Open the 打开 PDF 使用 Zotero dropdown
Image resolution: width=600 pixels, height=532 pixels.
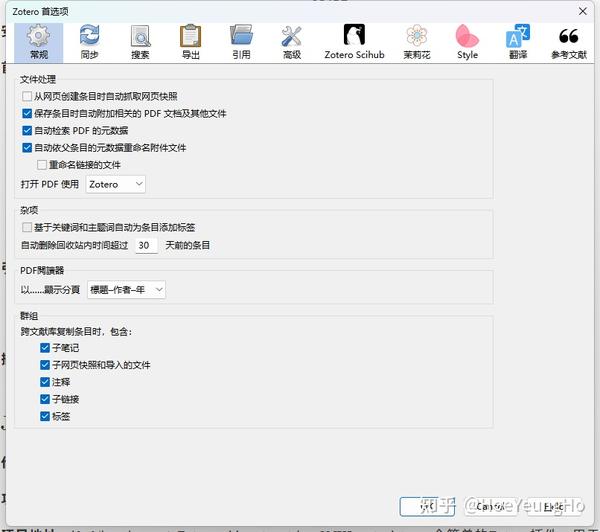pos(116,184)
